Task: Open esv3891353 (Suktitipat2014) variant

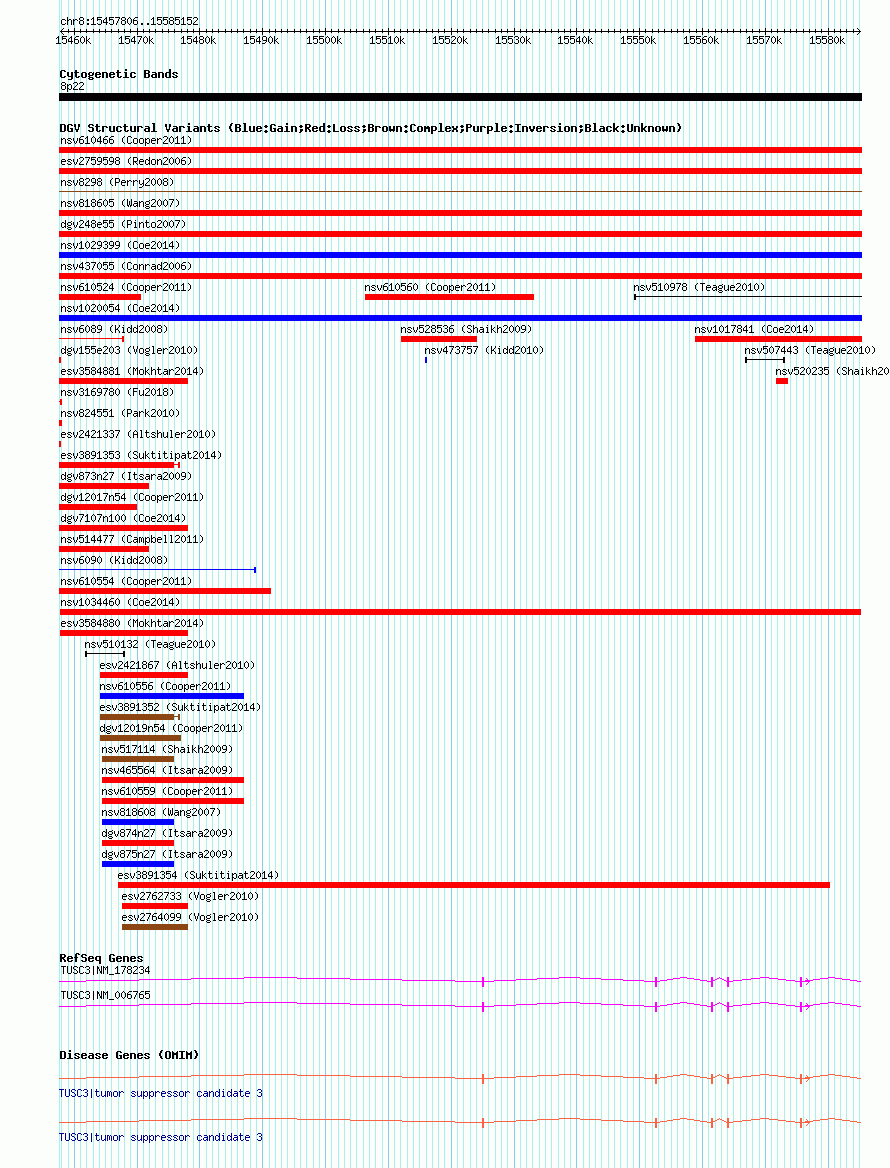Action: pyautogui.click(x=141, y=454)
